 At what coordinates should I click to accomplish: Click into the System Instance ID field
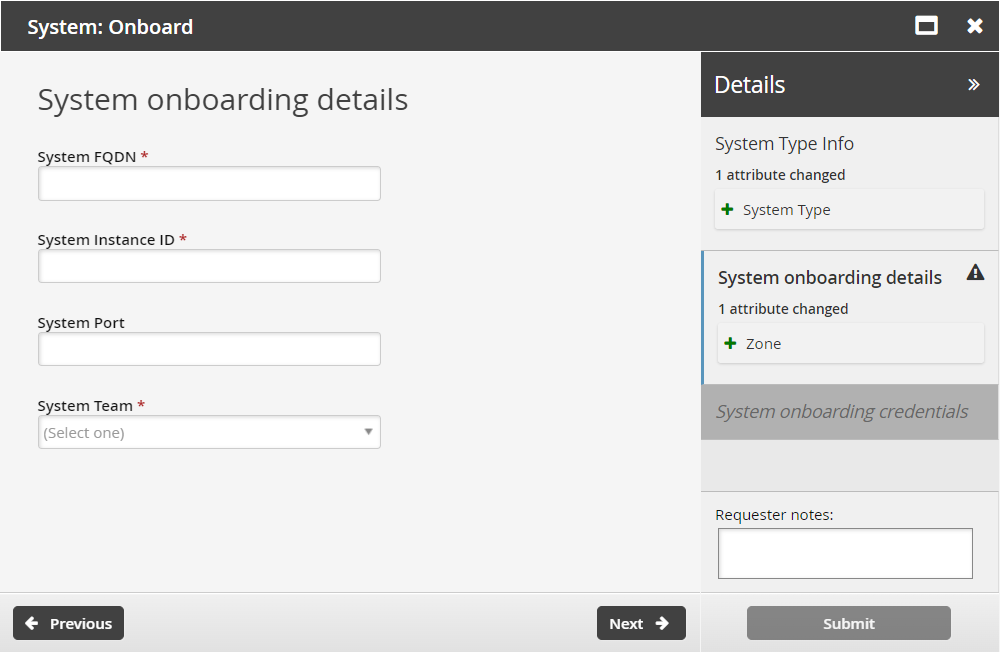[209, 267]
